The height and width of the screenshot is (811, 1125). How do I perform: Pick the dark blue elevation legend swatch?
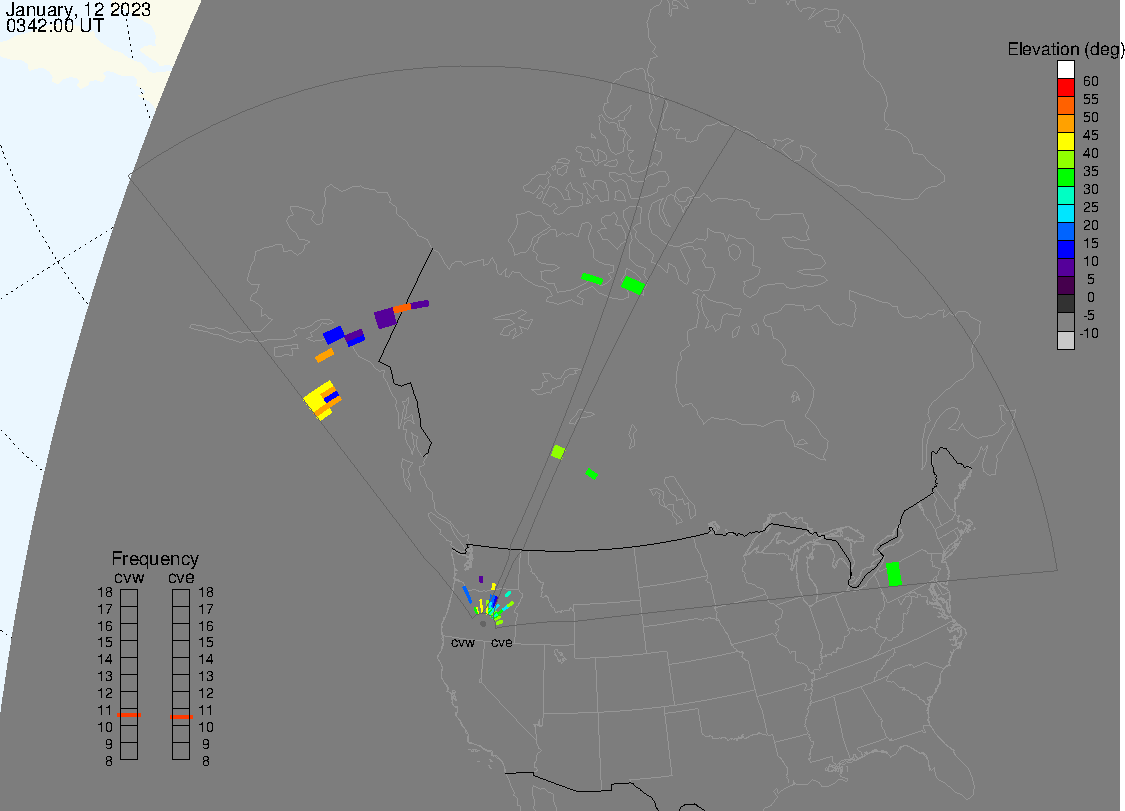click(x=1065, y=249)
